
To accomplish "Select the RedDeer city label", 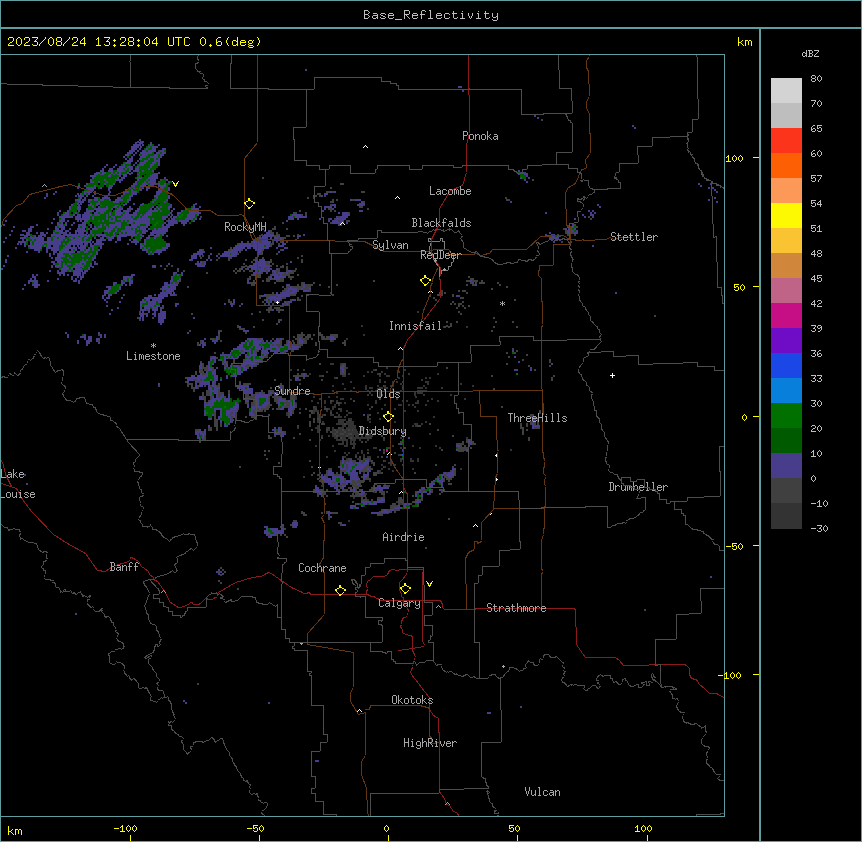I will [x=440, y=255].
